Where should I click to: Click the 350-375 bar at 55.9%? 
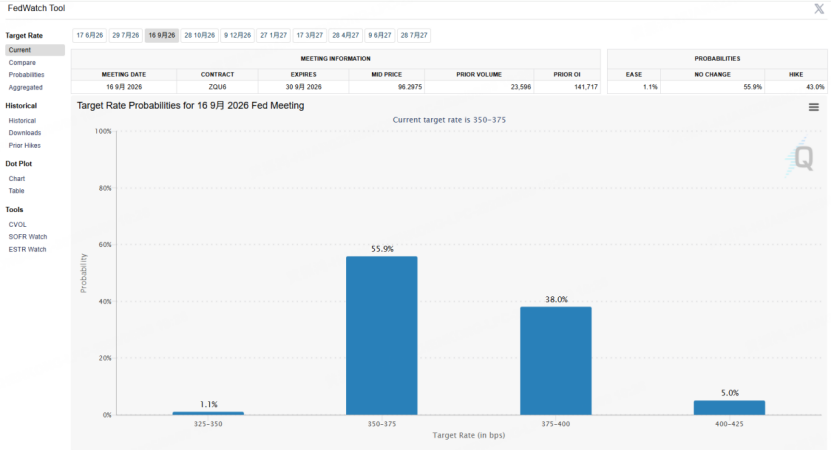click(x=382, y=335)
